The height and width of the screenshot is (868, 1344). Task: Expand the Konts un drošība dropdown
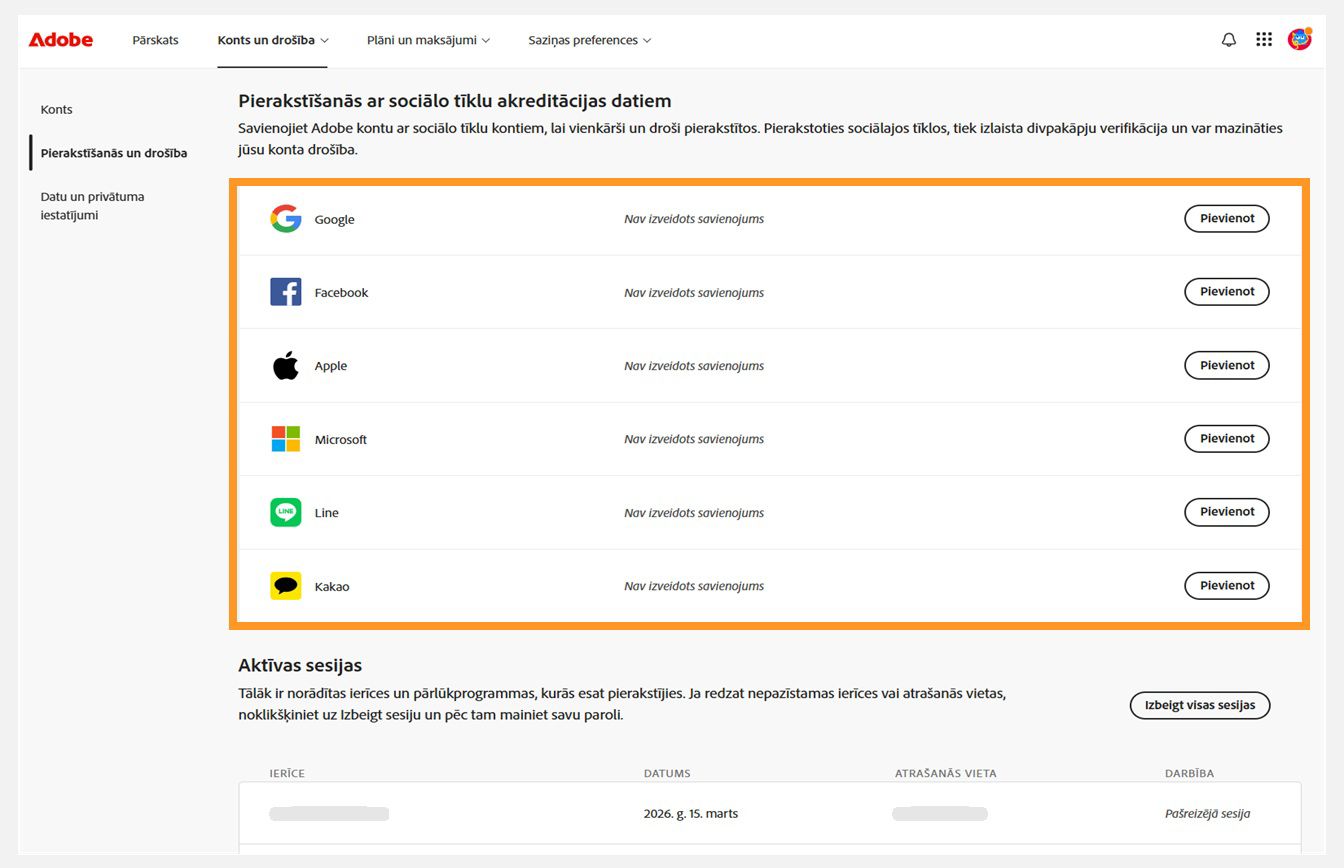pyautogui.click(x=273, y=40)
